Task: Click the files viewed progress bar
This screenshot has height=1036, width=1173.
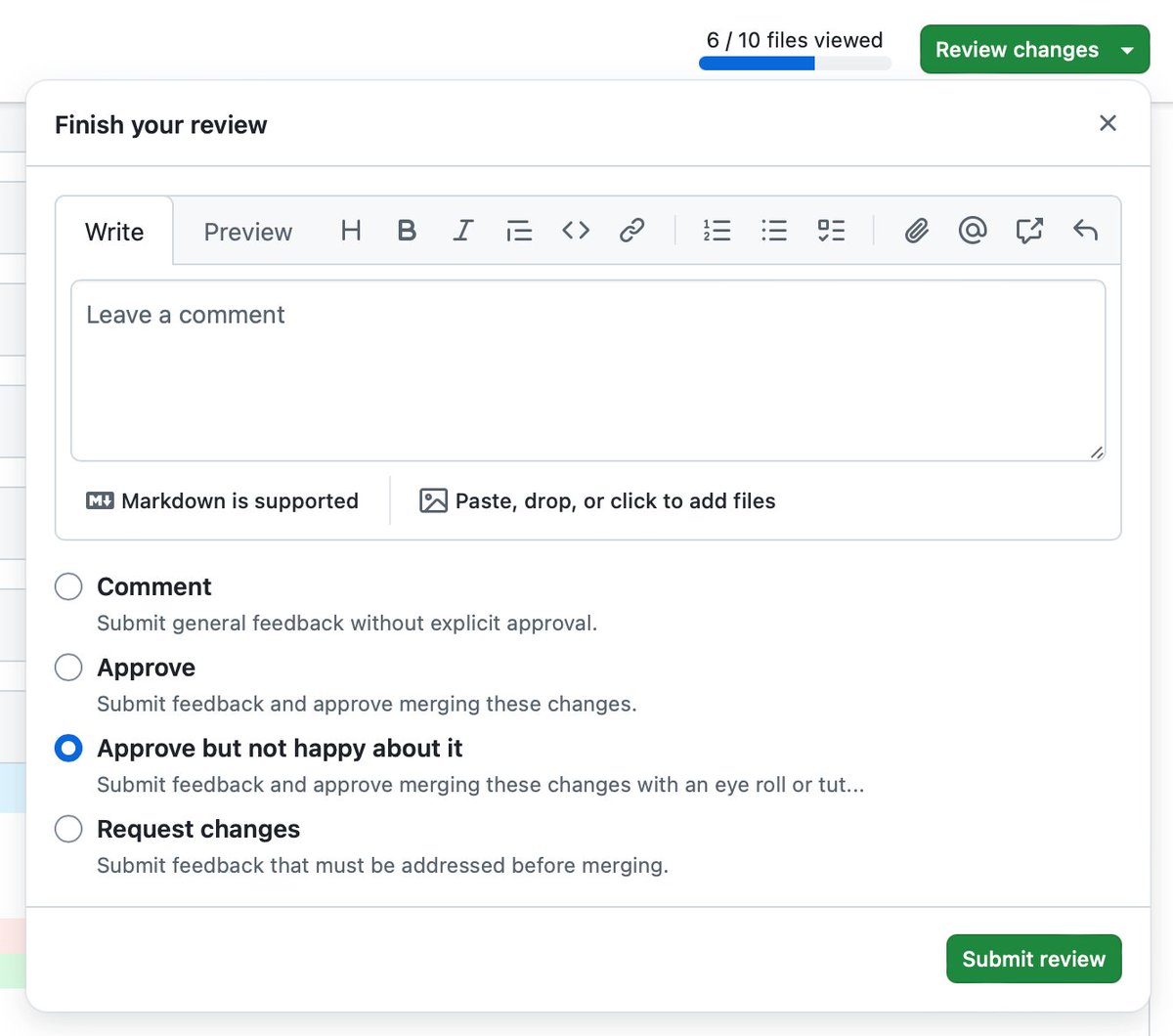Action: [795, 64]
